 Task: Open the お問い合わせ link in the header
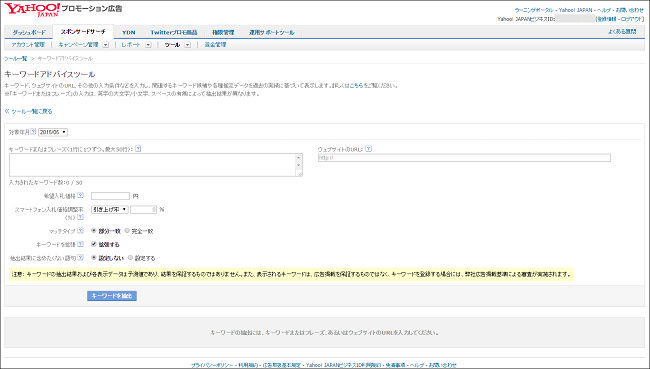point(629,10)
